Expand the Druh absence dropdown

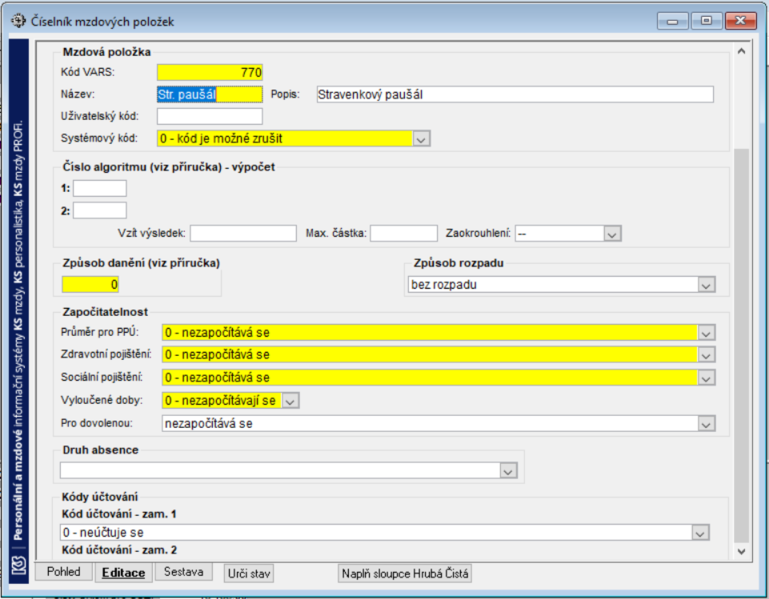click(x=508, y=471)
